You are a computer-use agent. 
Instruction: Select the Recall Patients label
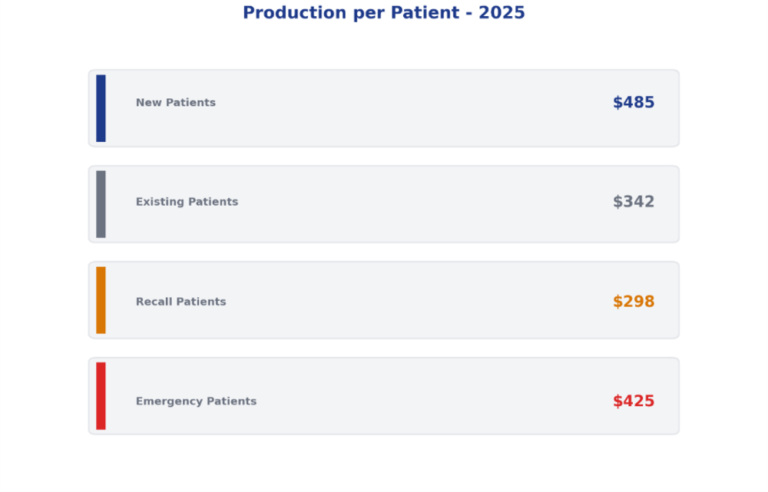tap(181, 302)
